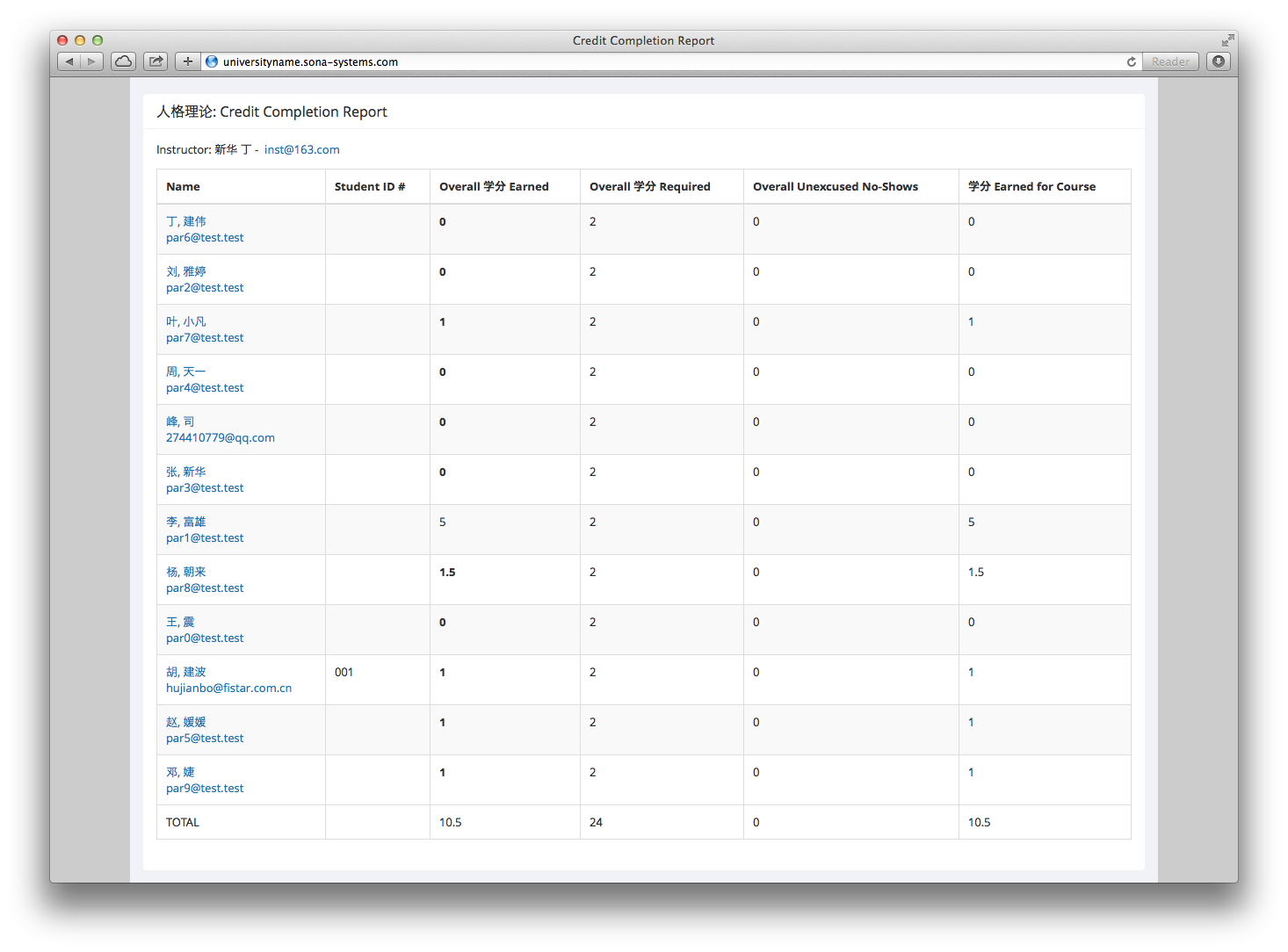Click email par1@test.test
Image resolution: width=1288 pixels, height=952 pixels.
click(x=205, y=537)
